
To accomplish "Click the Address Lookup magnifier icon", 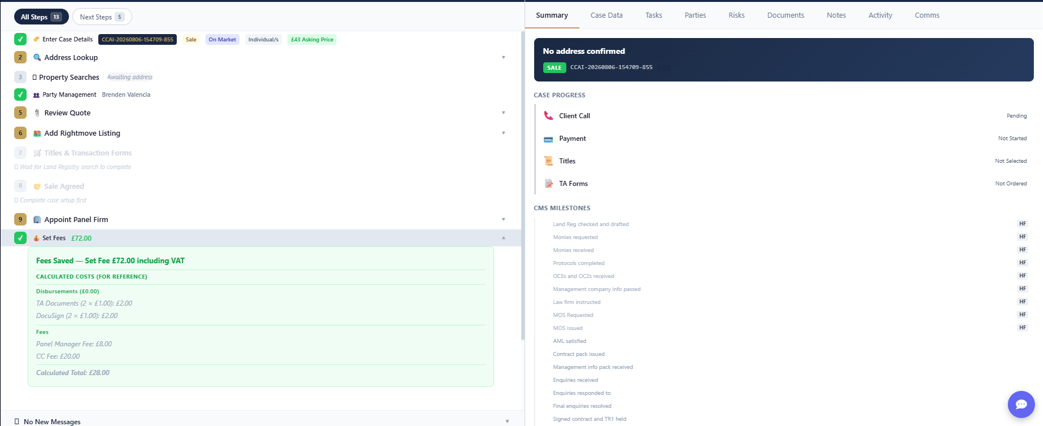I will [x=37, y=58].
